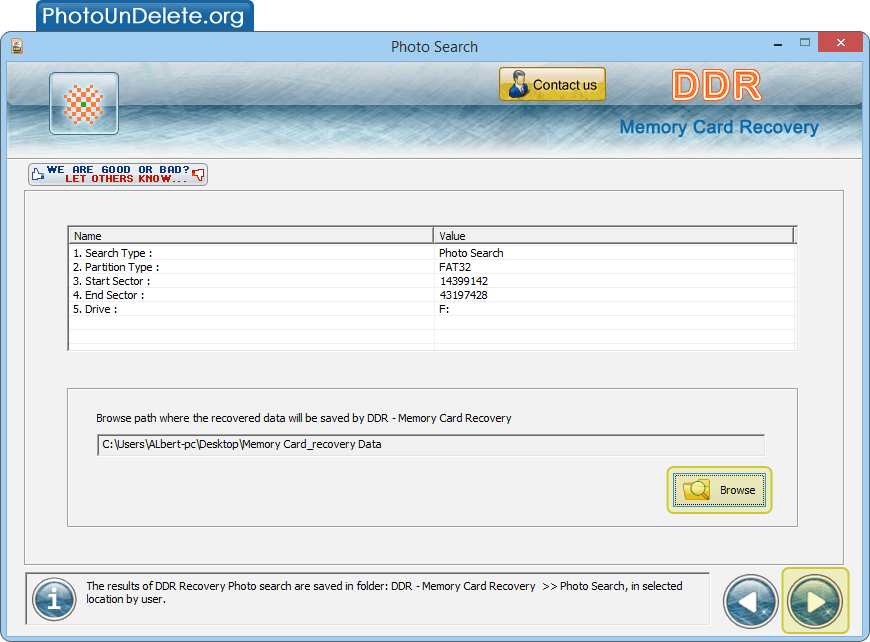Click the orange checkered logo icon

pyautogui.click(x=84, y=104)
